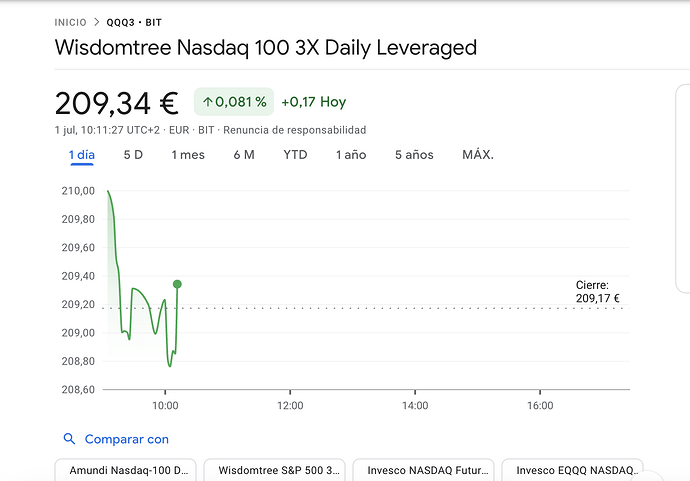This screenshot has width=690, height=481.
Task: Click the up arrow in percent badge
Action: coord(208,103)
